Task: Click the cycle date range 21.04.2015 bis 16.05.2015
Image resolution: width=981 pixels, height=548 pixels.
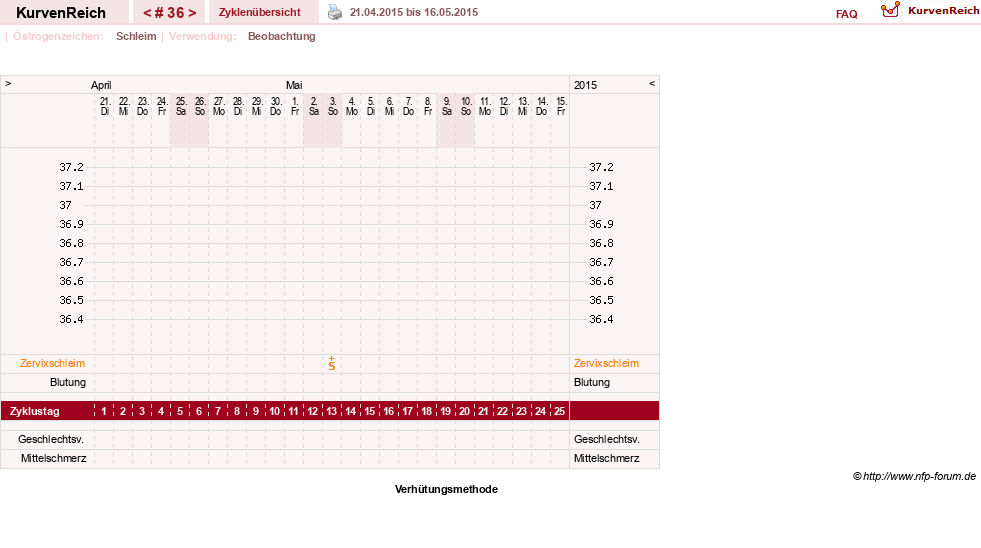Action: (414, 13)
